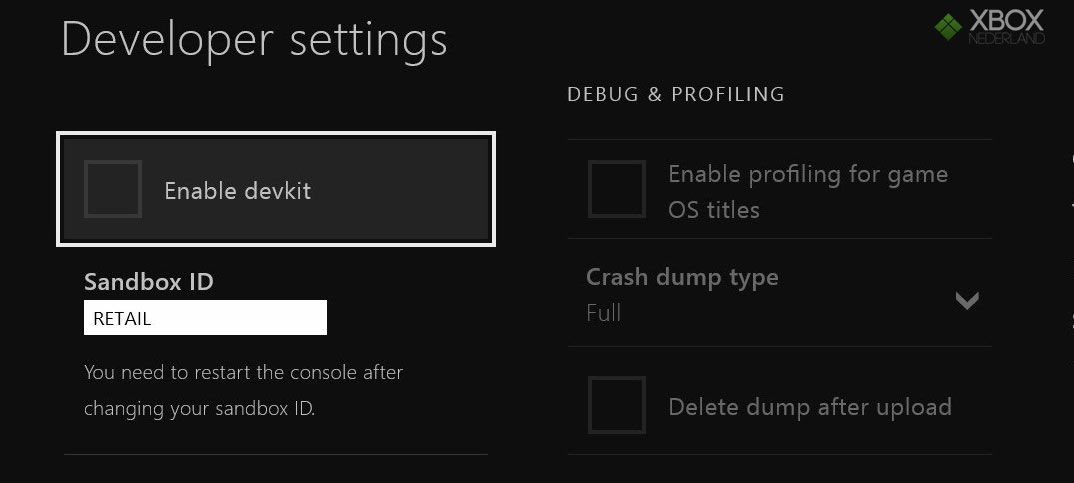Focus the Sandbox ID field containing RETAIL

(205, 318)
